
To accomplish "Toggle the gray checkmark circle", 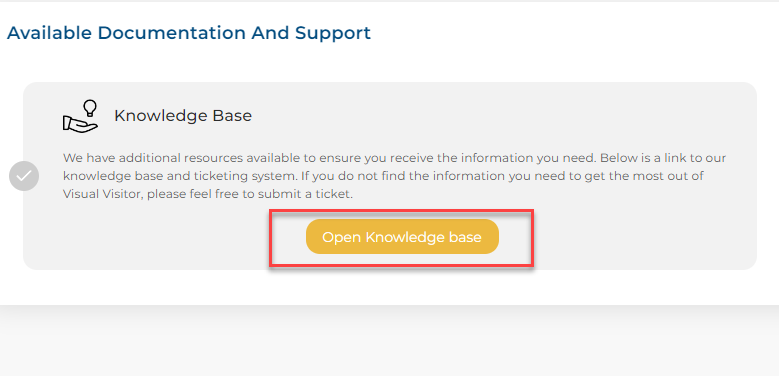I will pyautogui.click(x=24, y=176).
